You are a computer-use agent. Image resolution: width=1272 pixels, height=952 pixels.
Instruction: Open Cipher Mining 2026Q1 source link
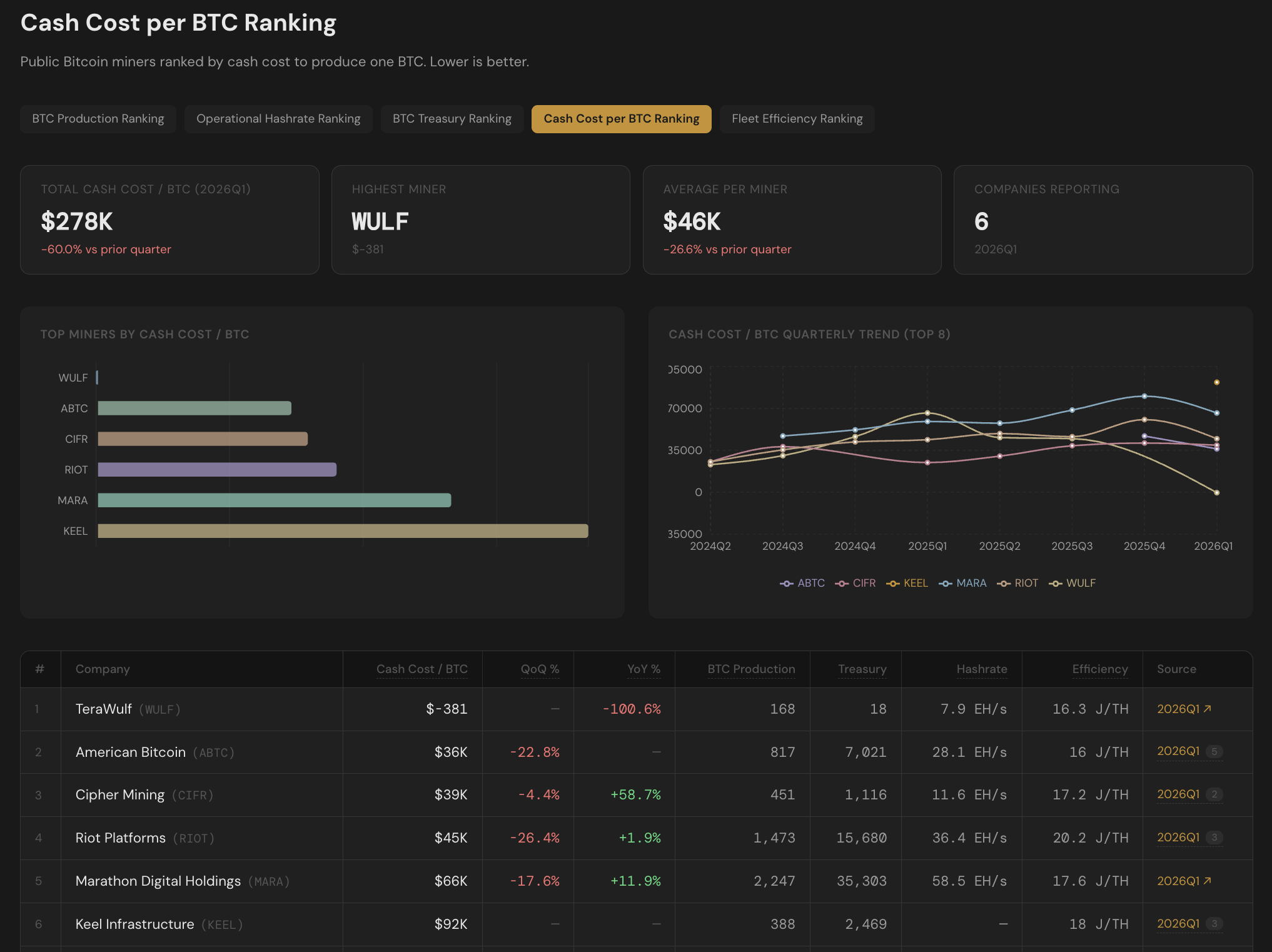tap(1178, 794)
